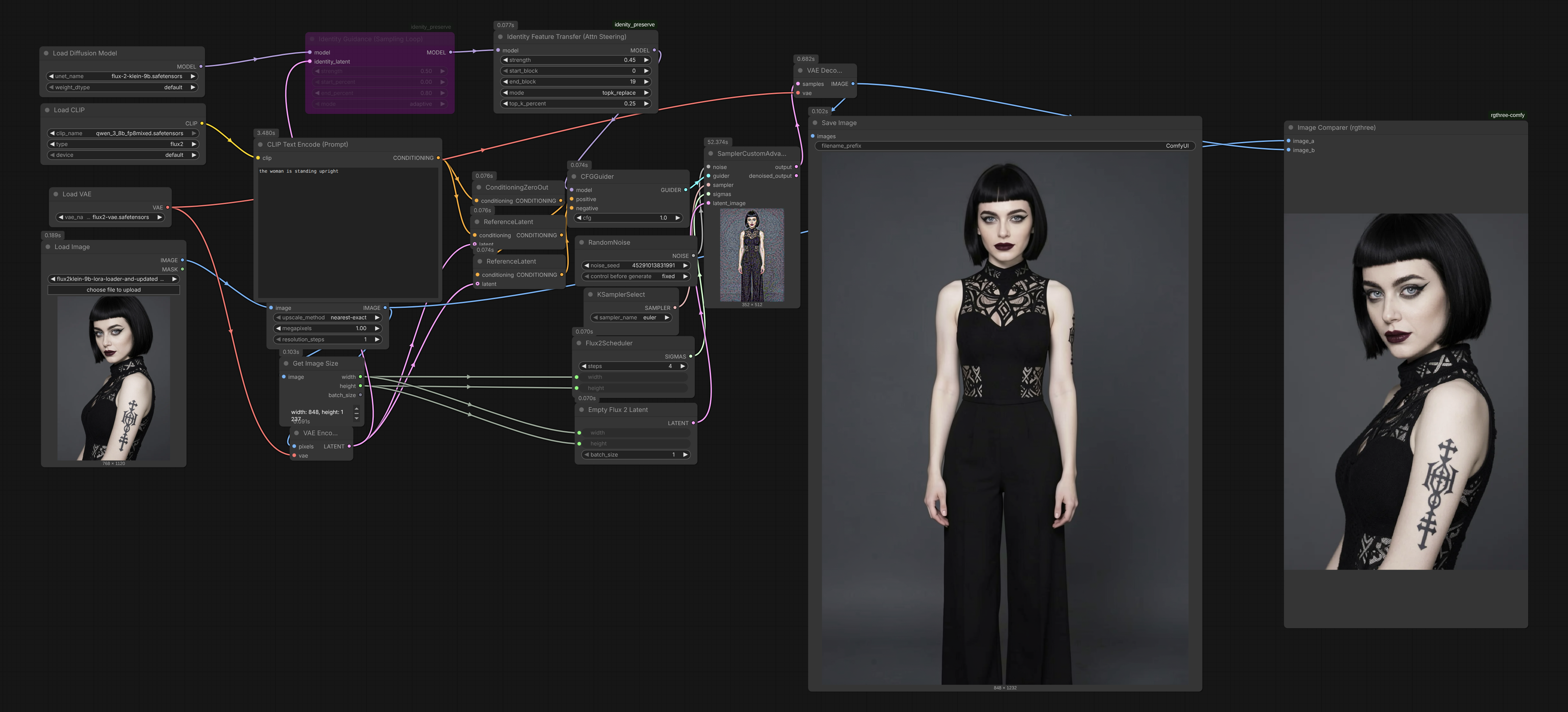Open the CLIP type dropdown showing flux2
1568x712 pixels.
click(x=123, y=144)
